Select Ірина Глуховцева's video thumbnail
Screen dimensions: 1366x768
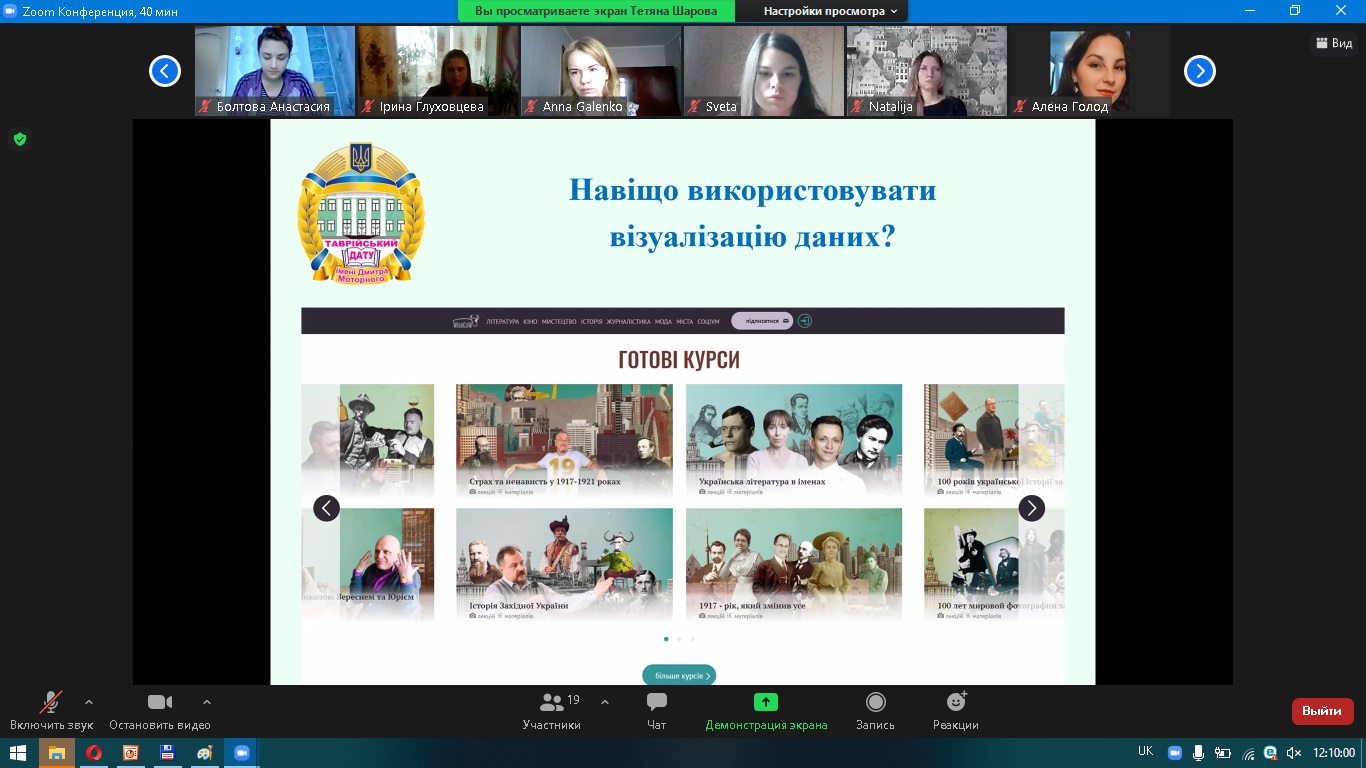pyautogui.click(x=438, y=71)
